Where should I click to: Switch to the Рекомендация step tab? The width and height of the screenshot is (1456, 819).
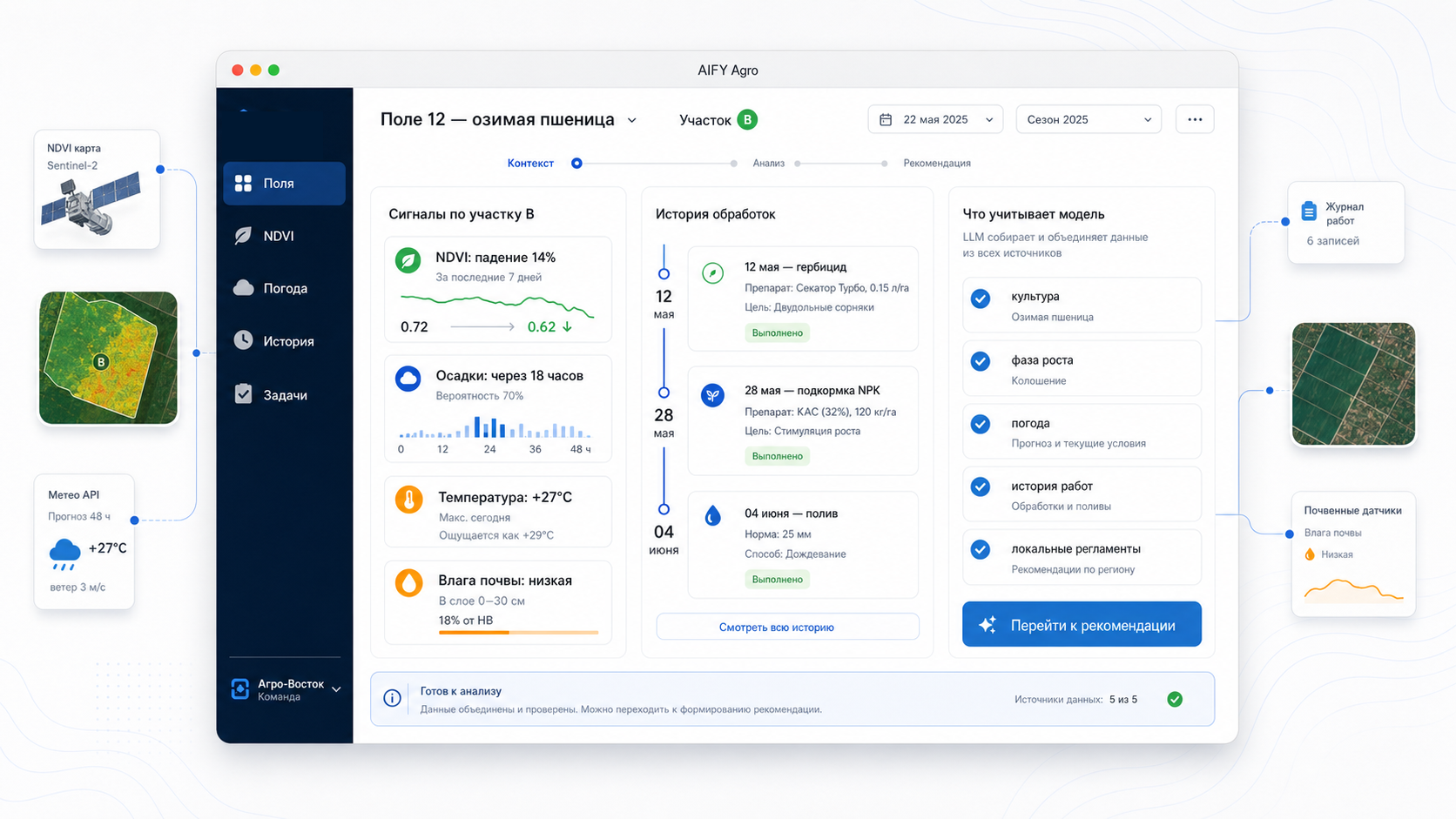pos(937,164)
